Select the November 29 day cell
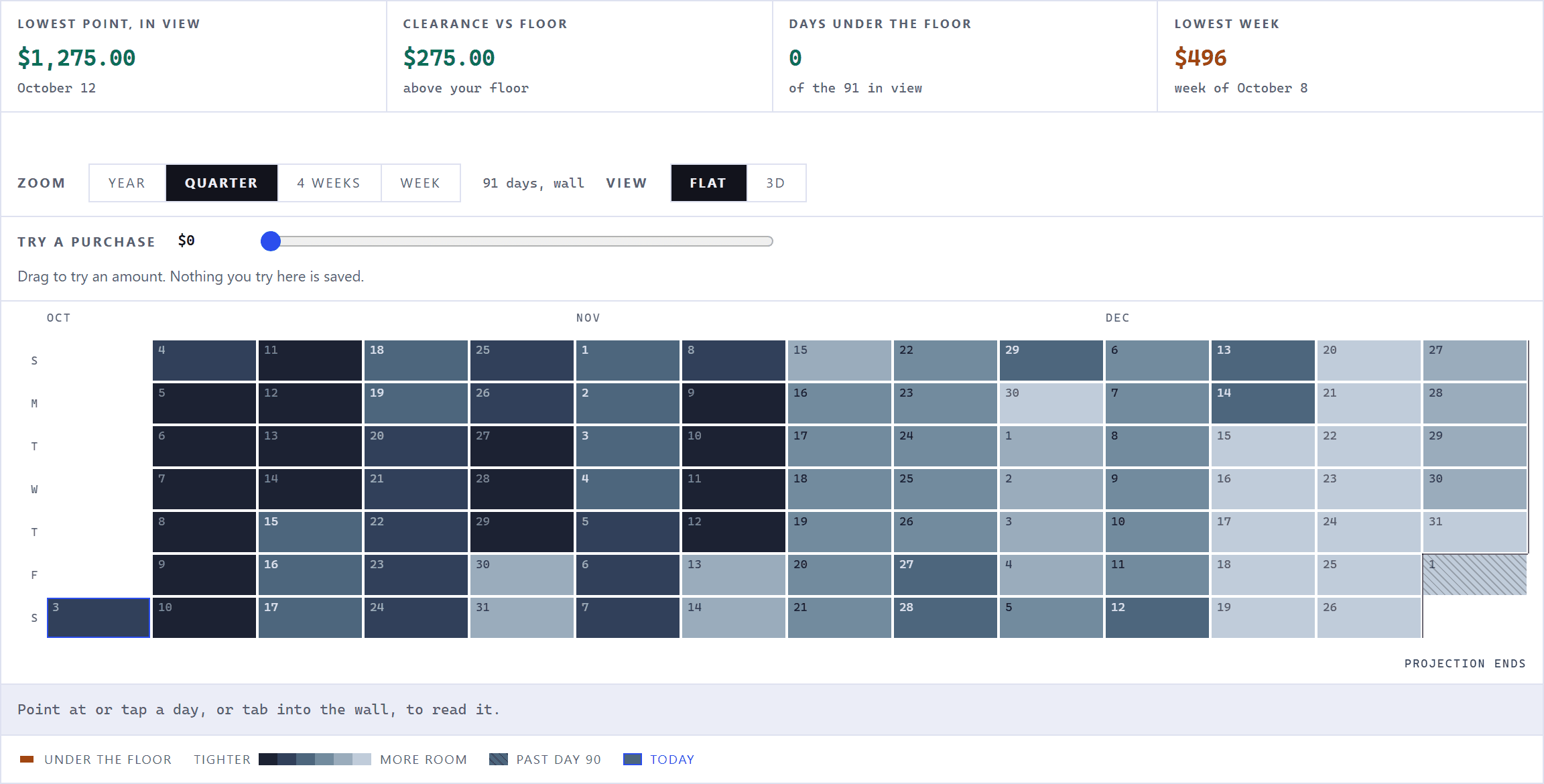This screenshot has width=1544, height=784. click(1051, 361)
